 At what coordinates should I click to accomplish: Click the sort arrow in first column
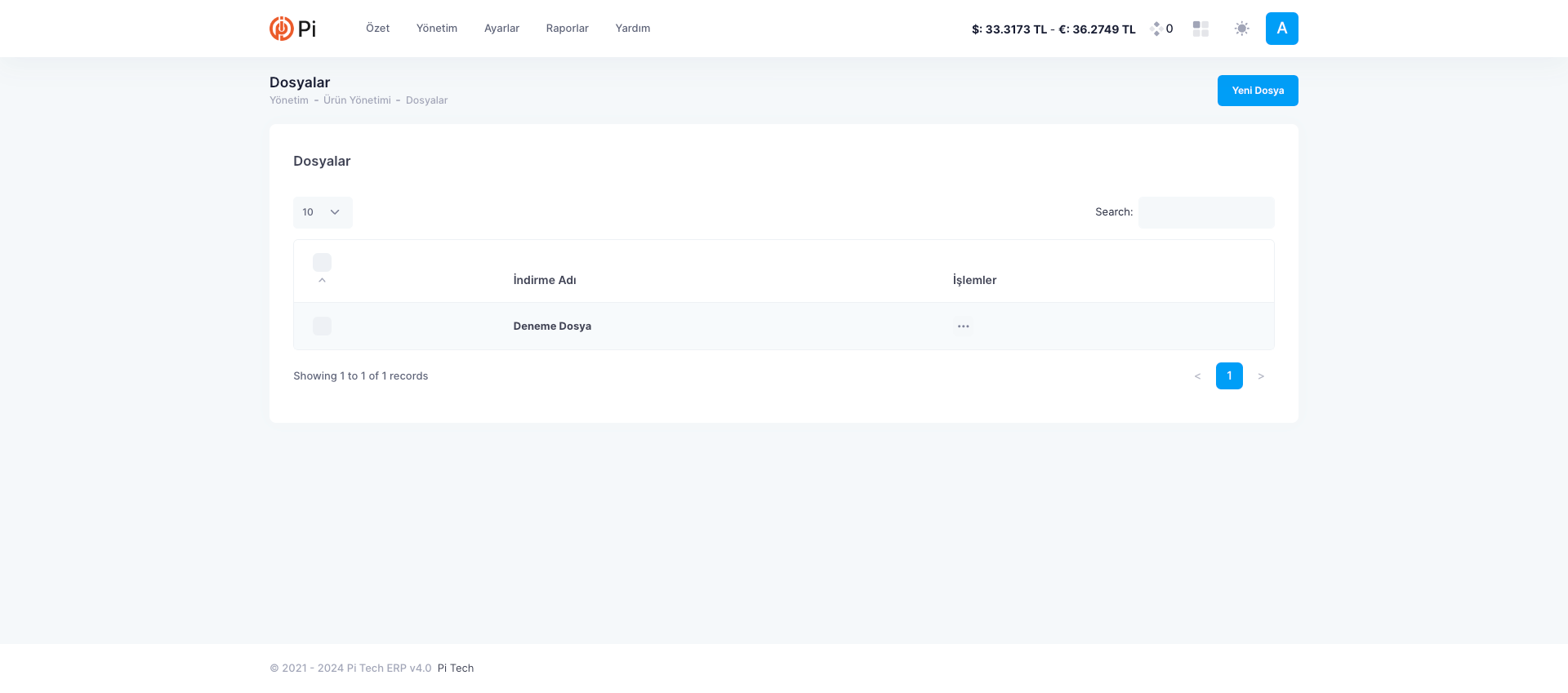(x=322, y=281)
